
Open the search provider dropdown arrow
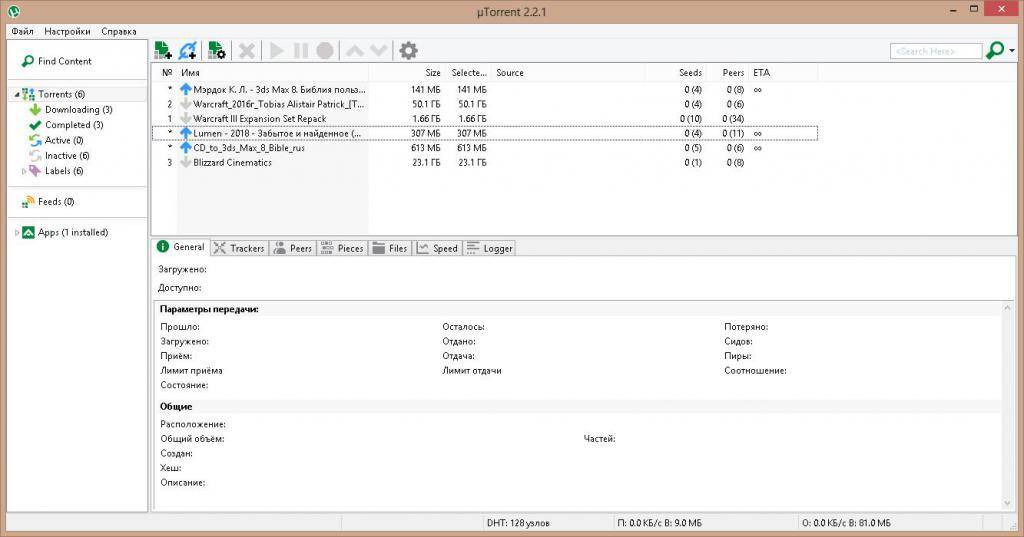(x=1011, y=51)
